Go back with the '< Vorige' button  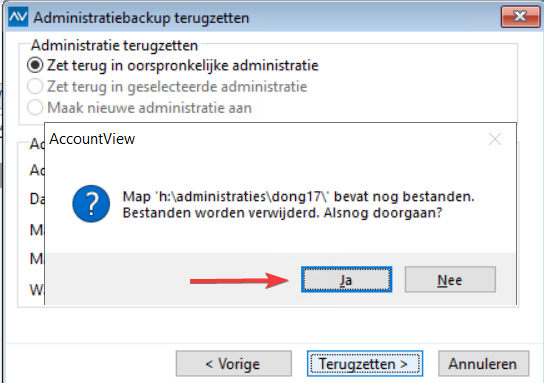(x=233, y=364)
